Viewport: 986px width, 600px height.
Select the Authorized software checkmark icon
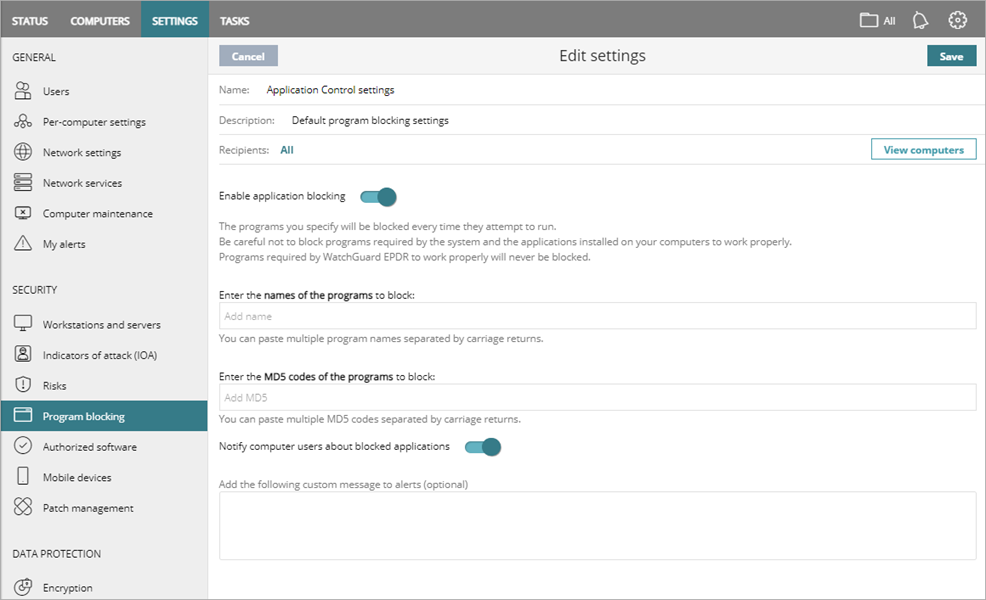(23, 447)
